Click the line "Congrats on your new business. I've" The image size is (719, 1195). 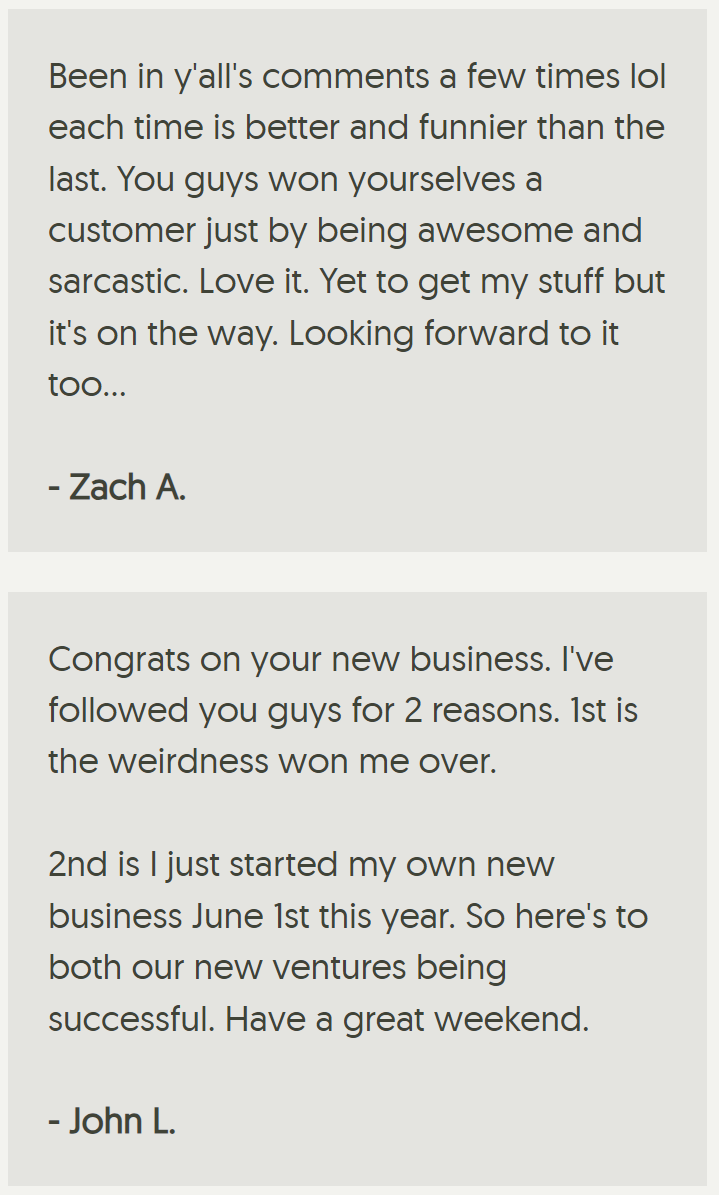pyautogui.click(x=330, y=659)
